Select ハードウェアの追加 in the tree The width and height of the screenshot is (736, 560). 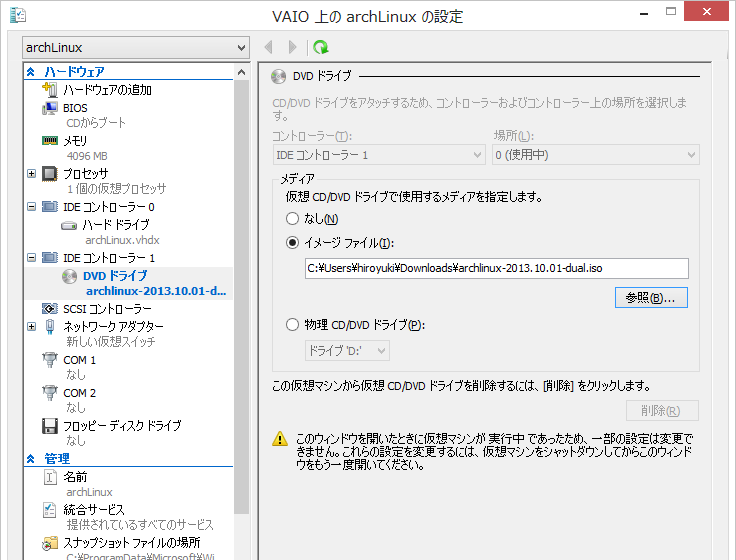107,90
